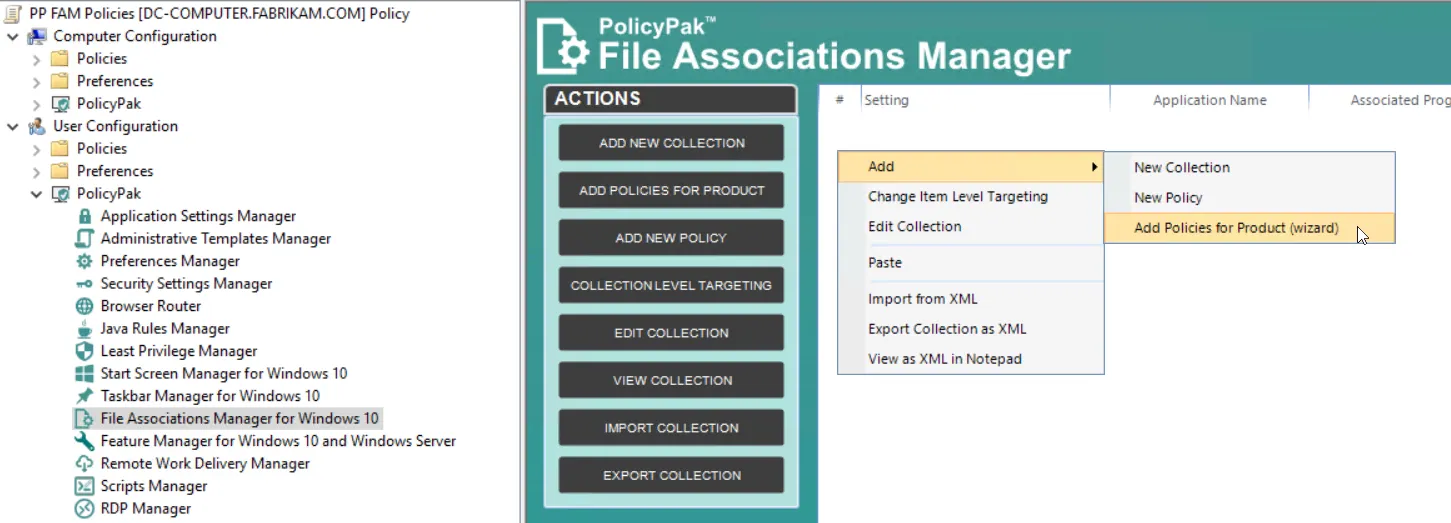
Task: Sort by the Application Name column header
Action: pyautogui.click(x=1209, y=100)
